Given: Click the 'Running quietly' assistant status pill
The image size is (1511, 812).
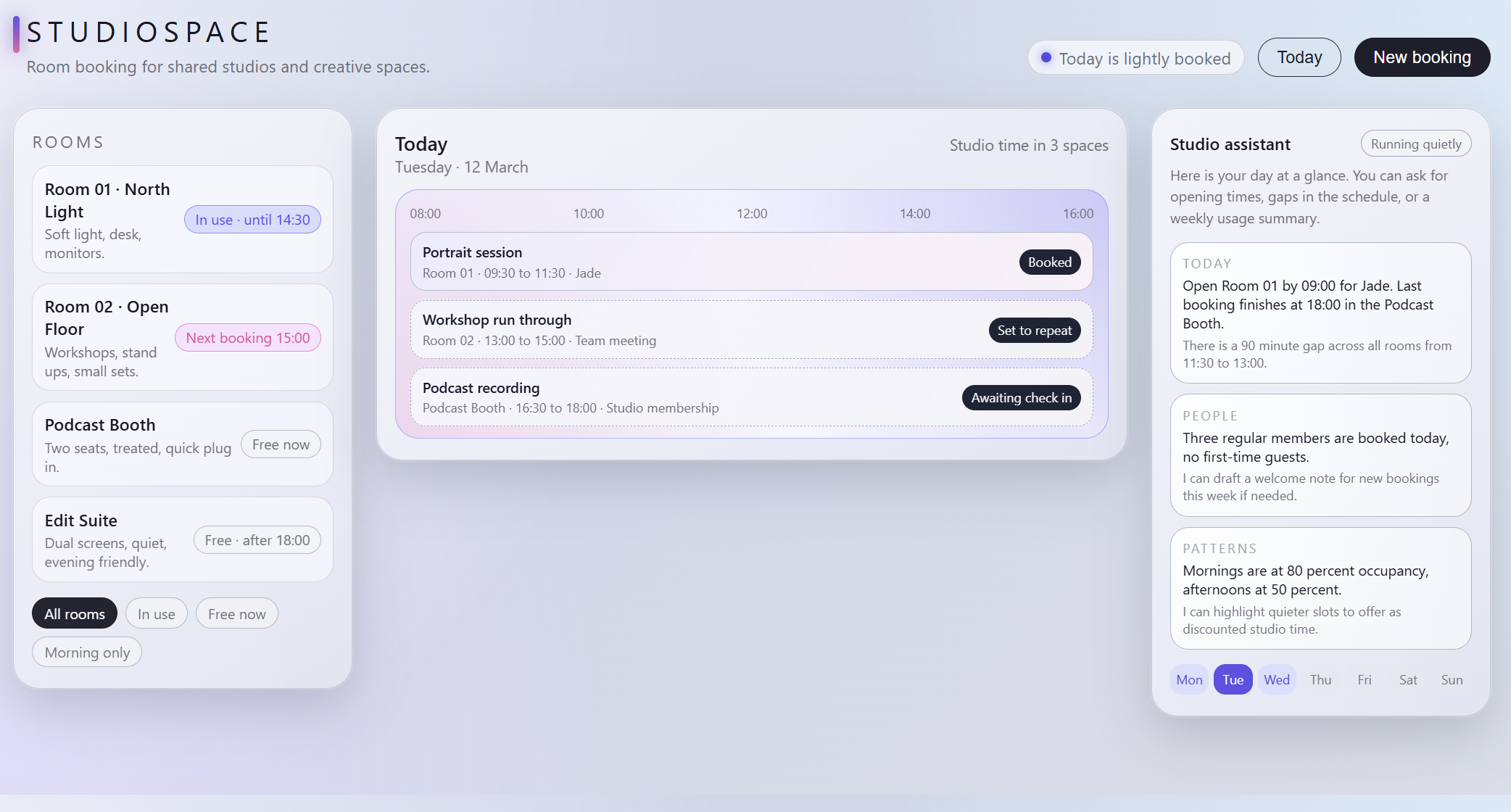Looking at the screenshot, I should tap(1415, 143).
